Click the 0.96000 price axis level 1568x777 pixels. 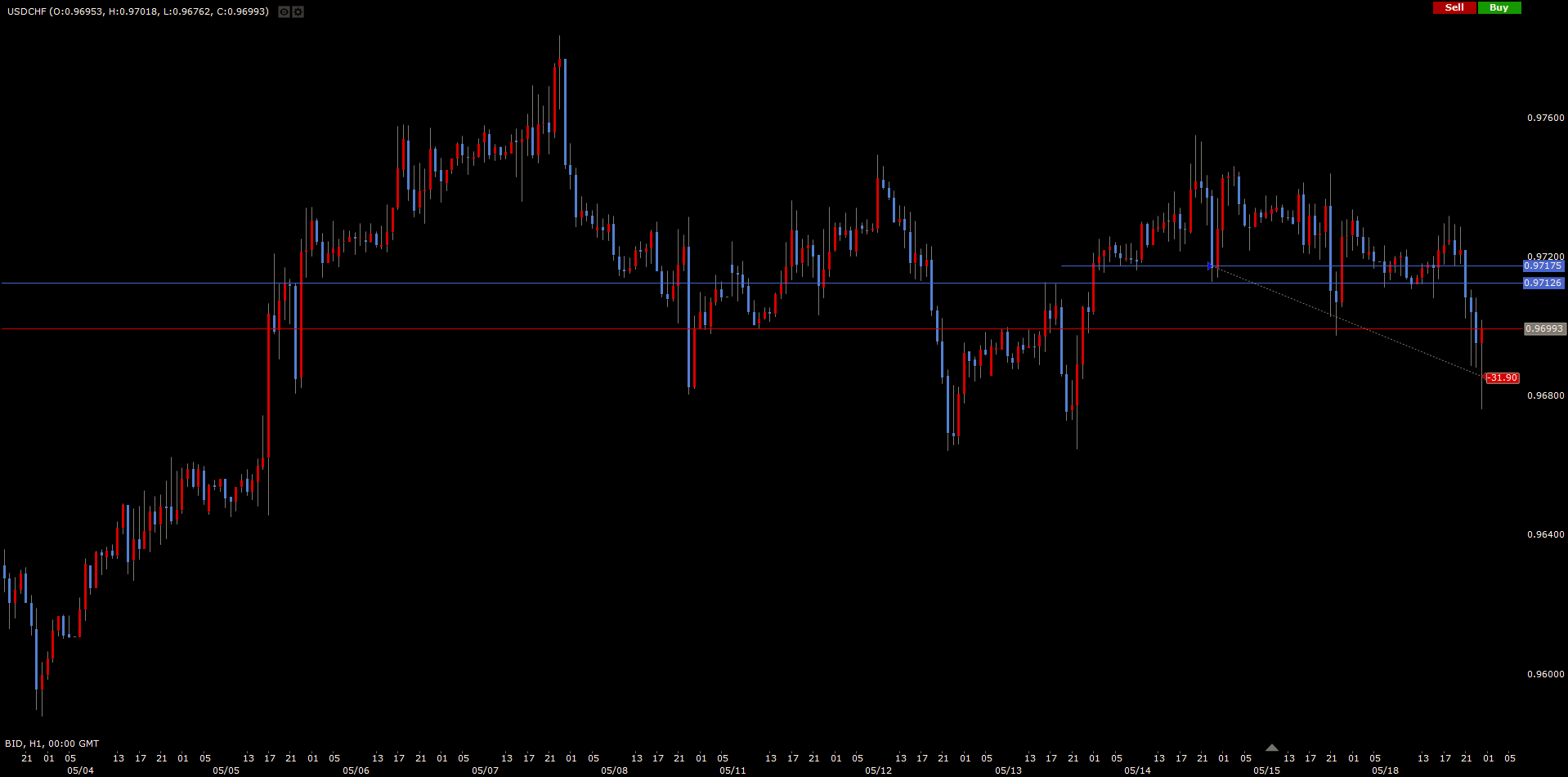click(1545, 674)
